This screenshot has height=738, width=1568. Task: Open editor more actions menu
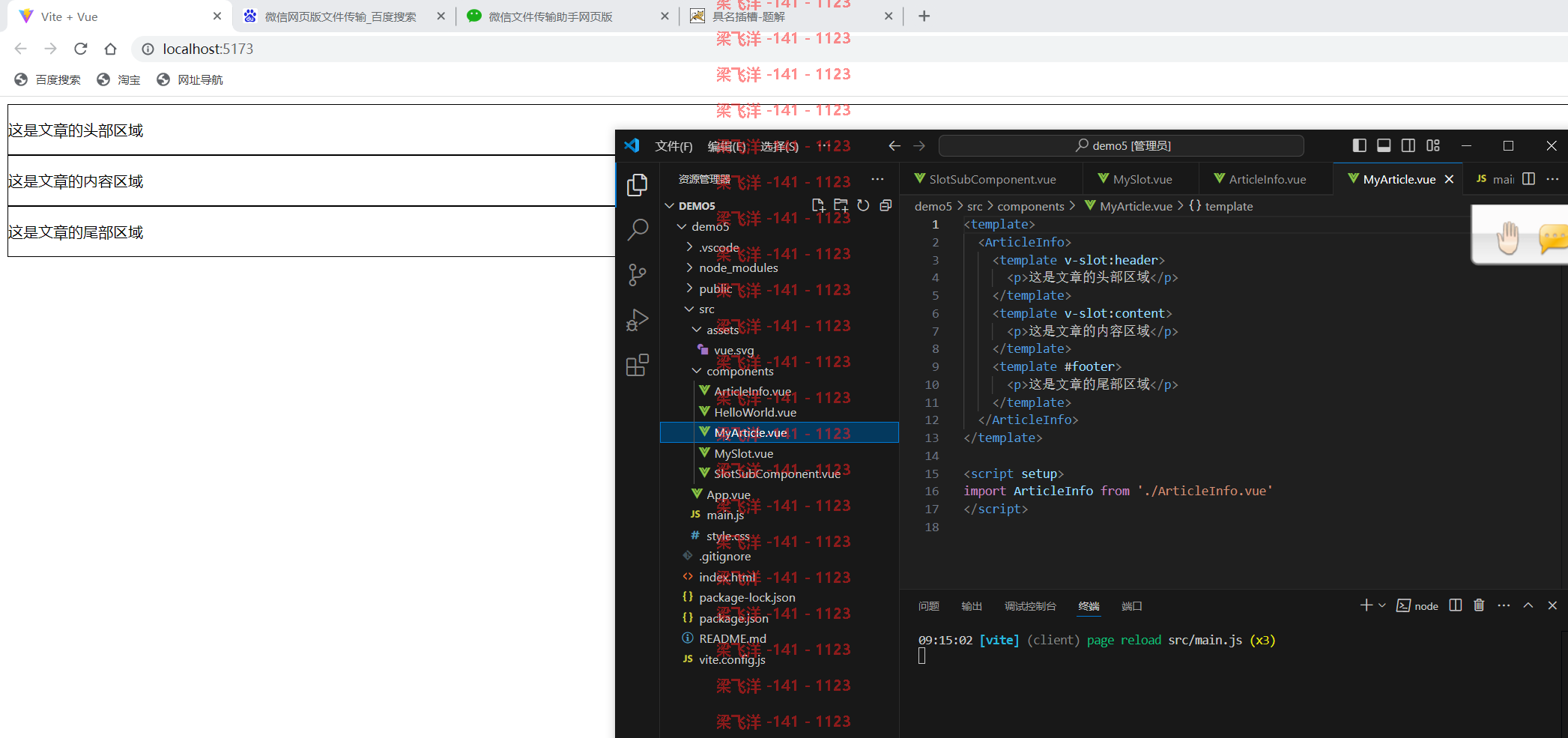pyautogui.click(x=1552, y=179)
